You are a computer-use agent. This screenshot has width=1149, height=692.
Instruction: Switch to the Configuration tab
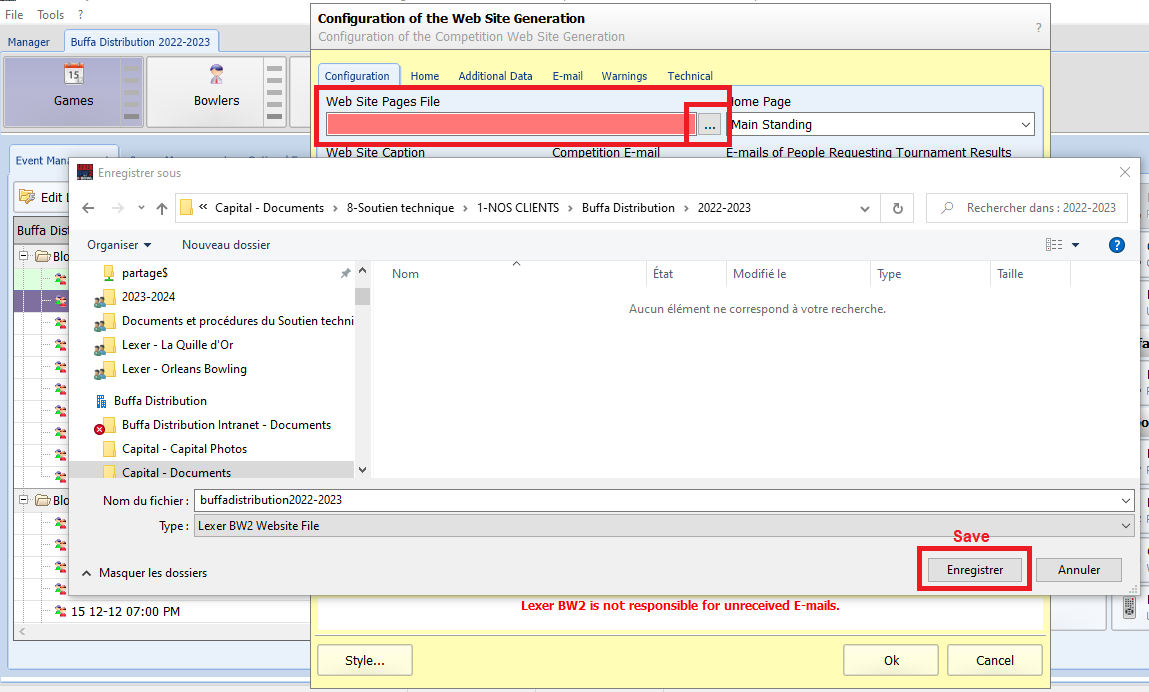(358, 76)
